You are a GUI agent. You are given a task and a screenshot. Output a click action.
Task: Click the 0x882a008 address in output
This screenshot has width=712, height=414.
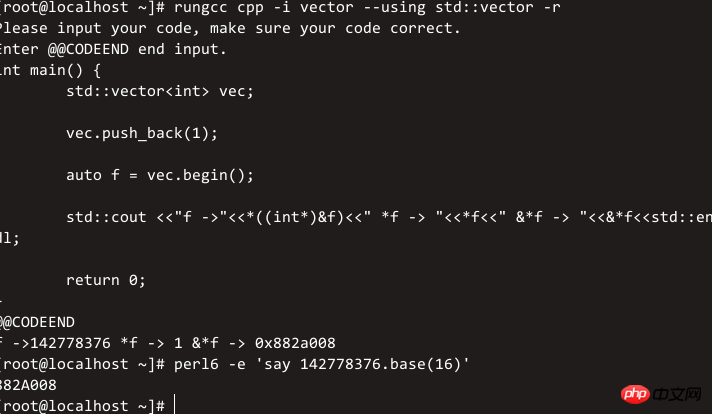click(295, 343)
